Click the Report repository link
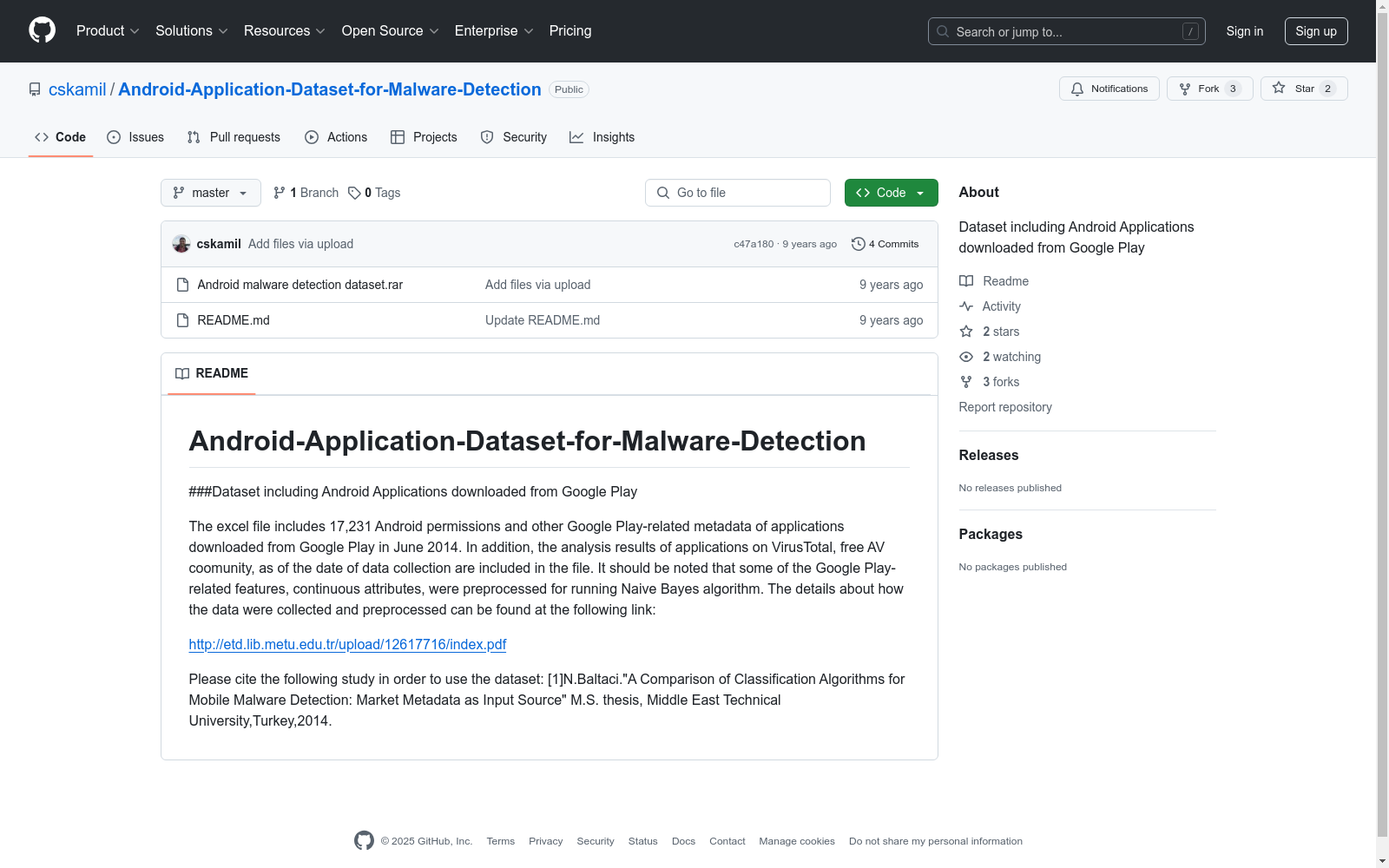Viewport: 1389px width, 868px height. [x=1005, y=407]
